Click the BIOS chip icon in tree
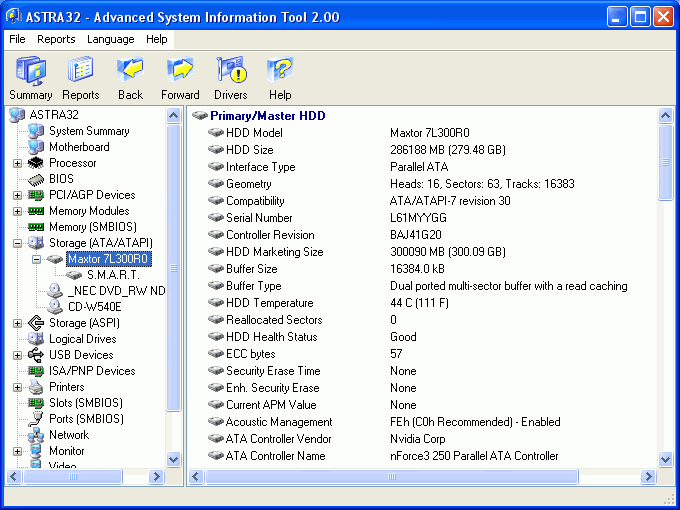 pos(36,179)
